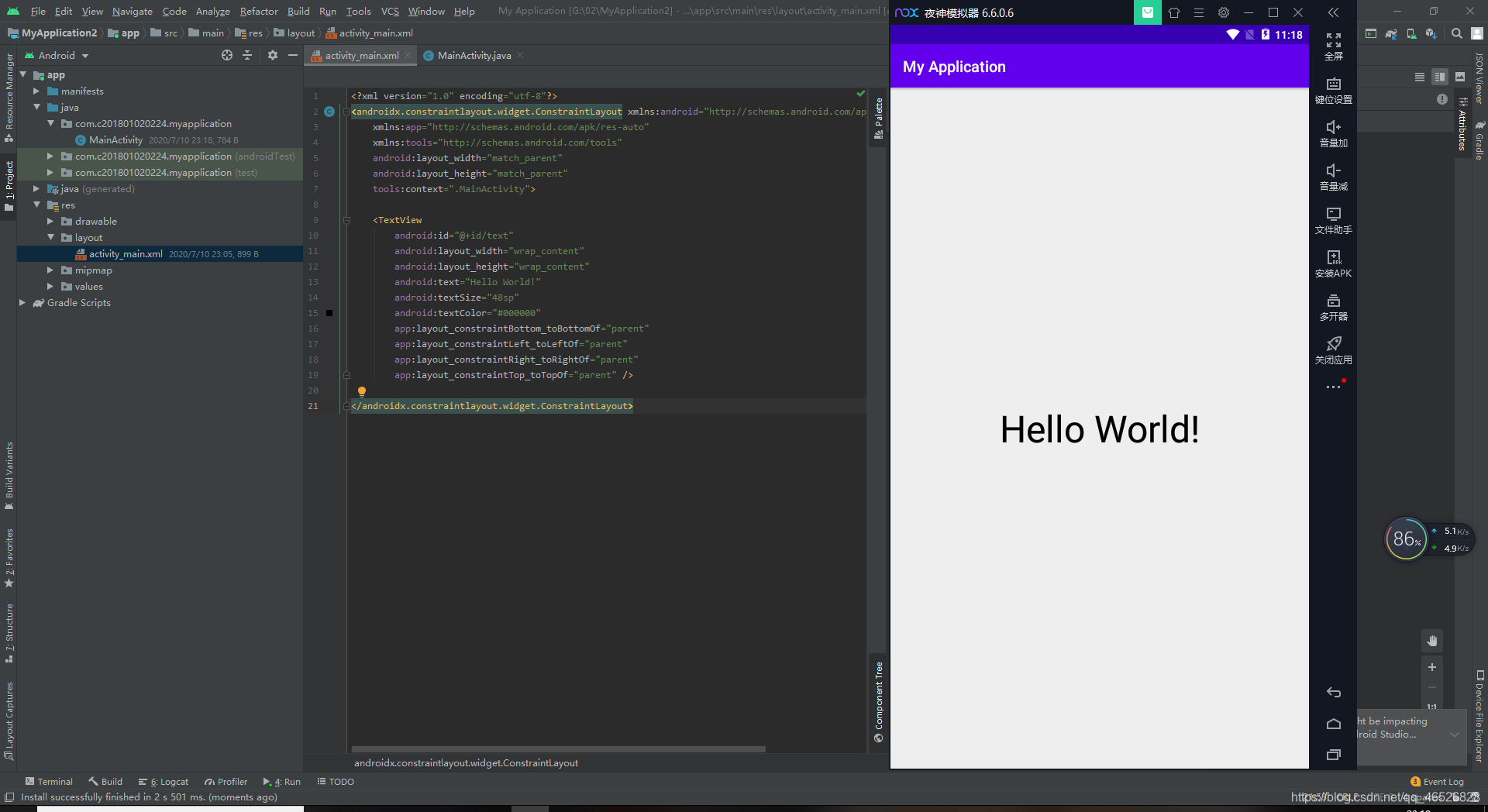1488x812 pixels.
Task: Open Project panel settings gear
Action: coord(273,55)
